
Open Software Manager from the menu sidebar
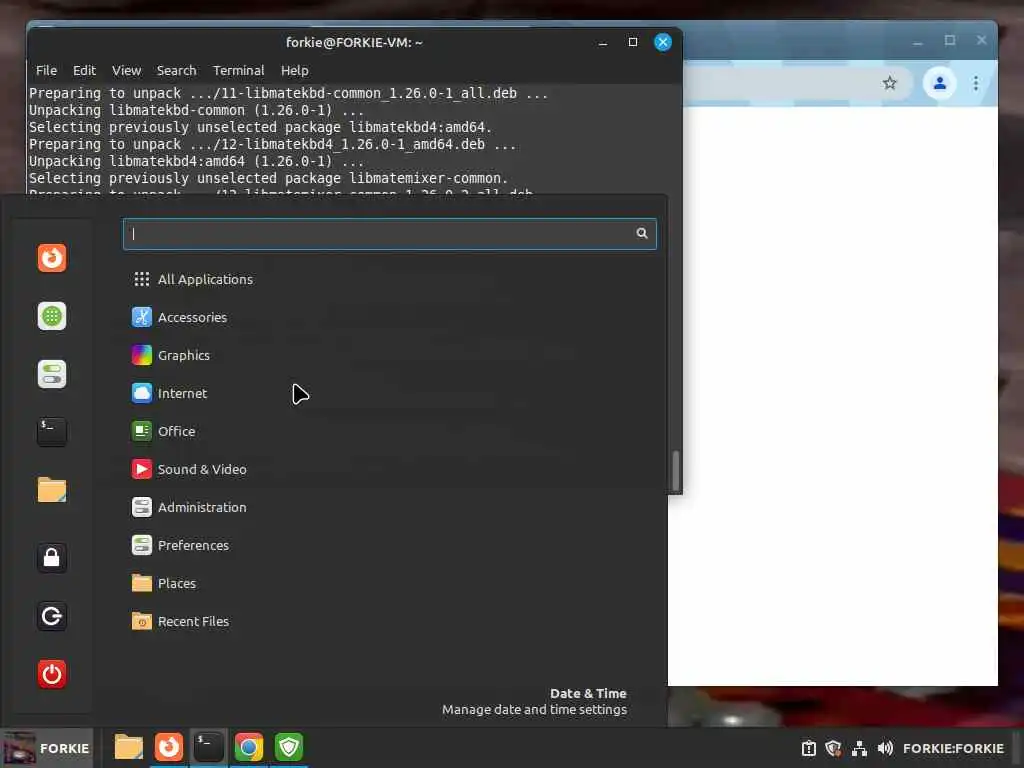point(52,316)
